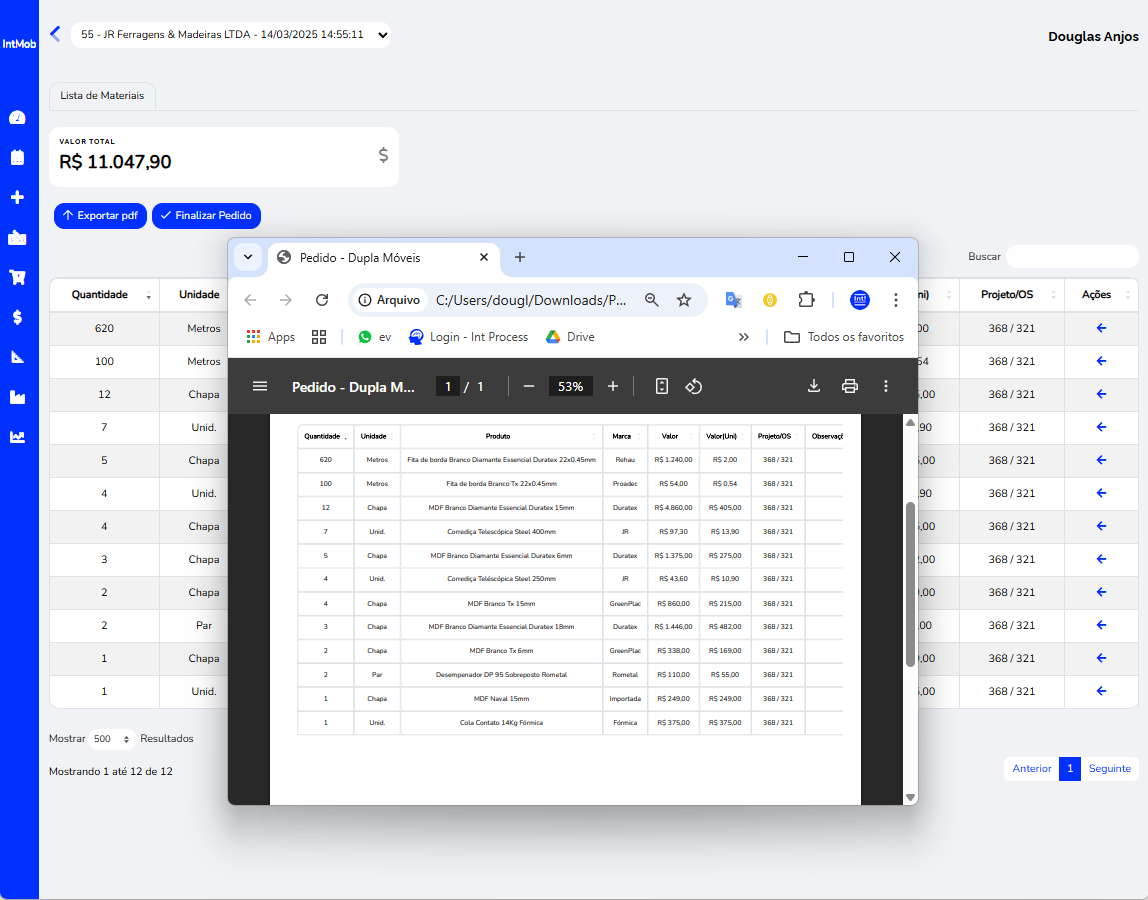Open a new Chrome tab

point(520,257)
